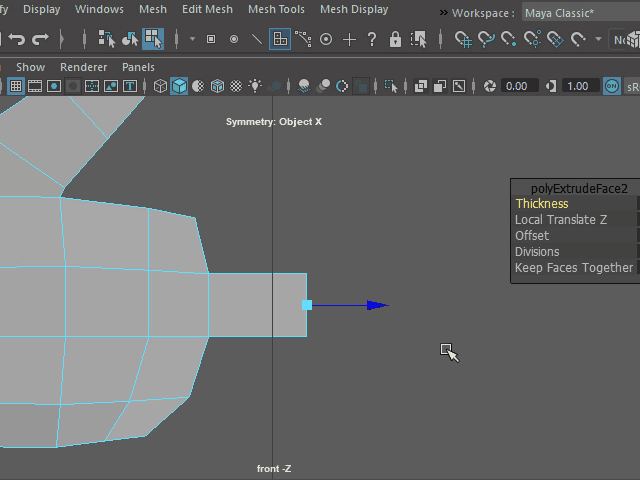The image size is (640, 480).
Task: Toggle the viewport grid display
Action: click(15, 86)
